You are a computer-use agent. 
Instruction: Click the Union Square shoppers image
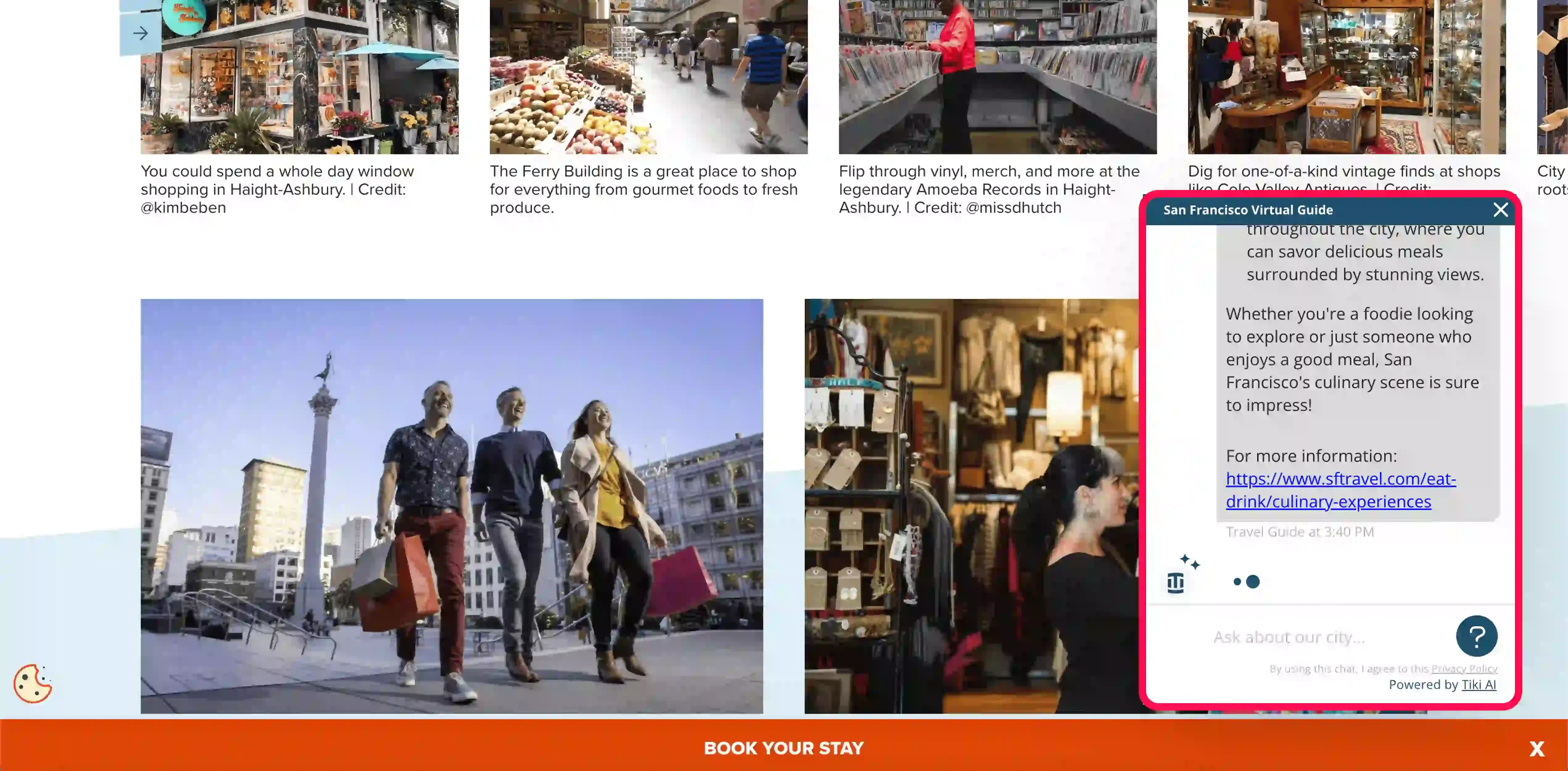click(x=451, y=505)
